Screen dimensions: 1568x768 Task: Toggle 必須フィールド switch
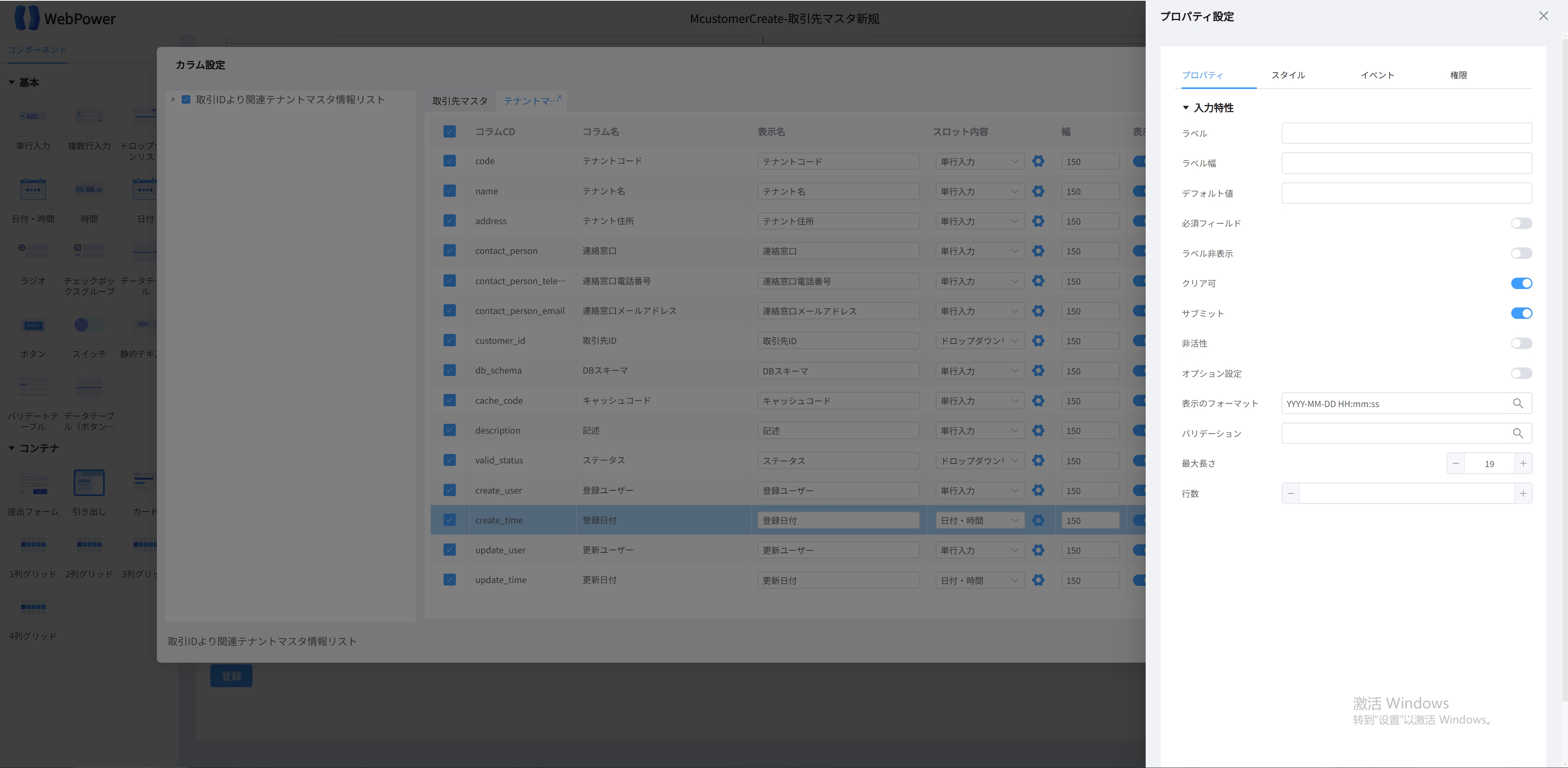[x=1521, y=223]
